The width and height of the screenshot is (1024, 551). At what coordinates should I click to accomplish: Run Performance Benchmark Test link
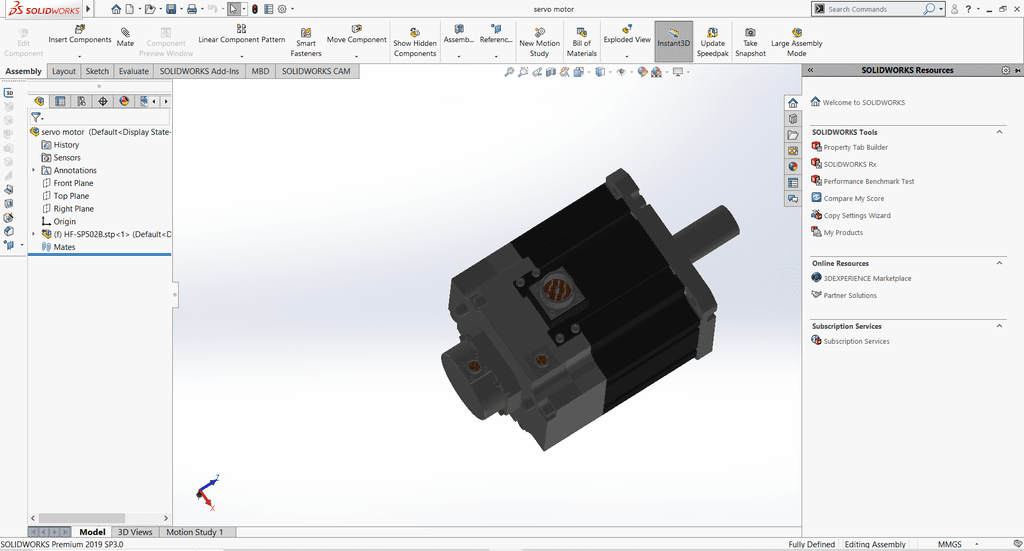click(869, 181)
